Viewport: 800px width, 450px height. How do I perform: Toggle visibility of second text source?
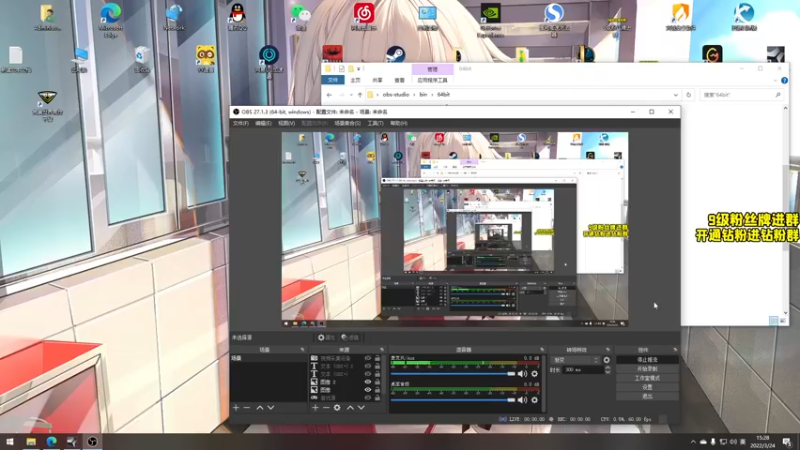[367, 374]
